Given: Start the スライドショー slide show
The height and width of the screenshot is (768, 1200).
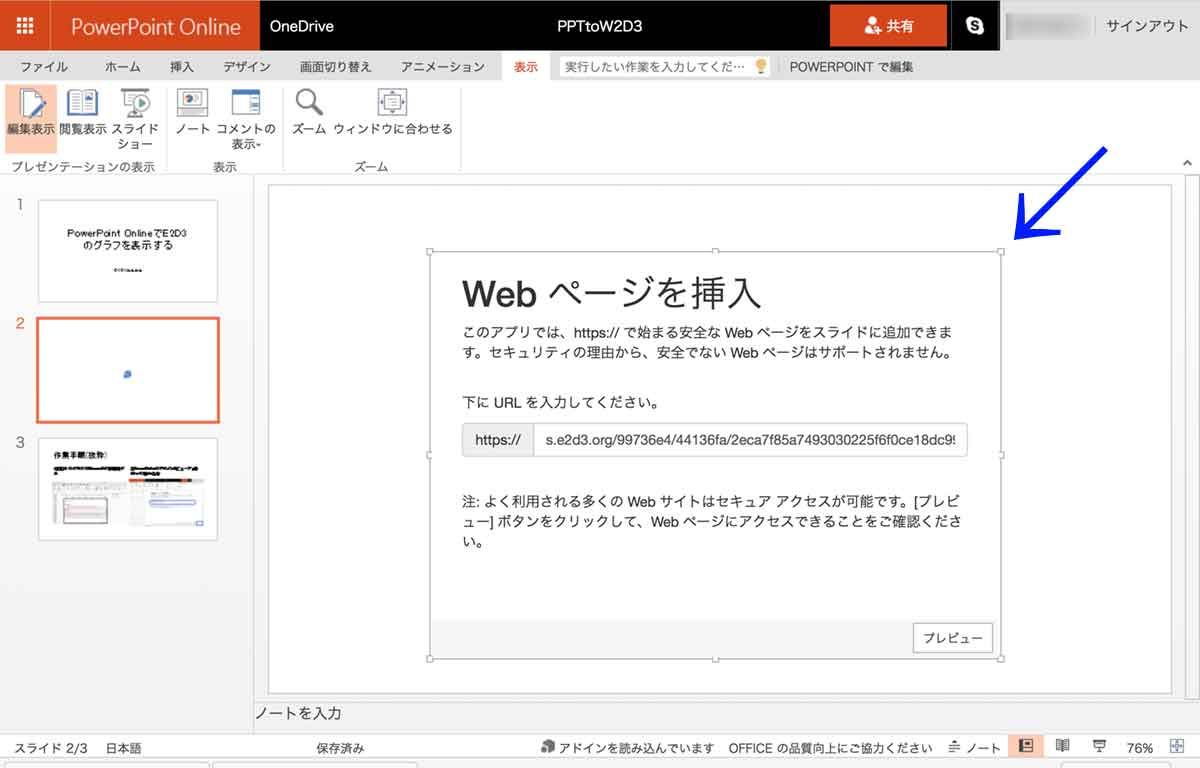Looking at the screenshot, I should click(135, 119).
